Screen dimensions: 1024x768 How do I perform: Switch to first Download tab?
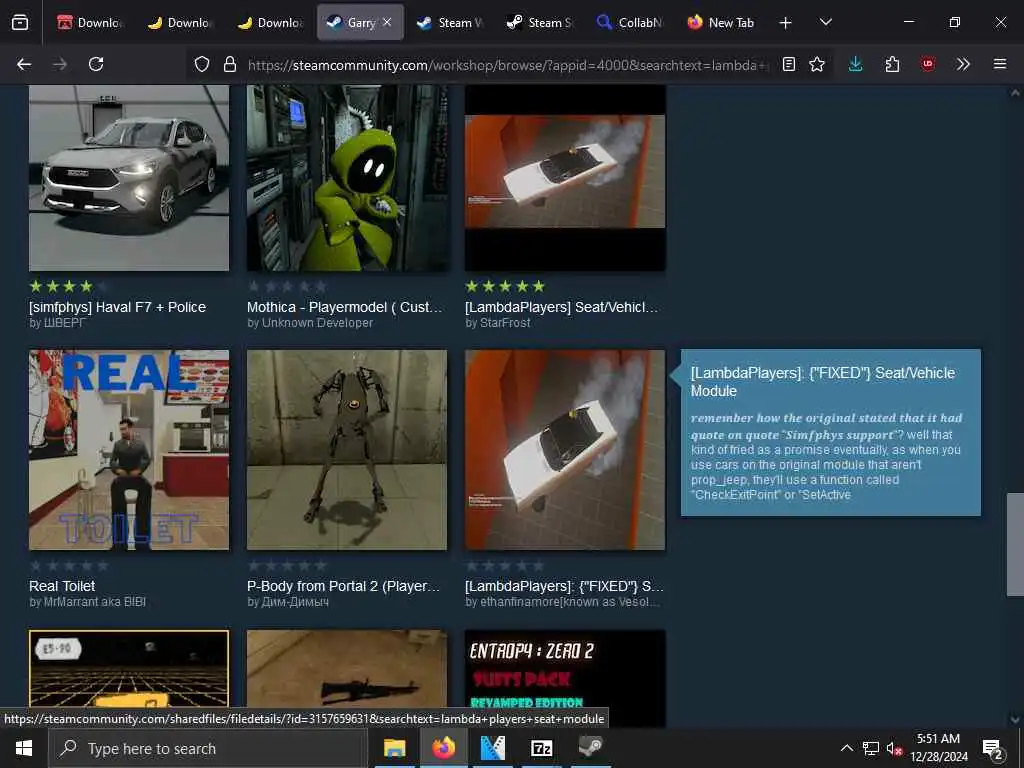tap(89, 22)
